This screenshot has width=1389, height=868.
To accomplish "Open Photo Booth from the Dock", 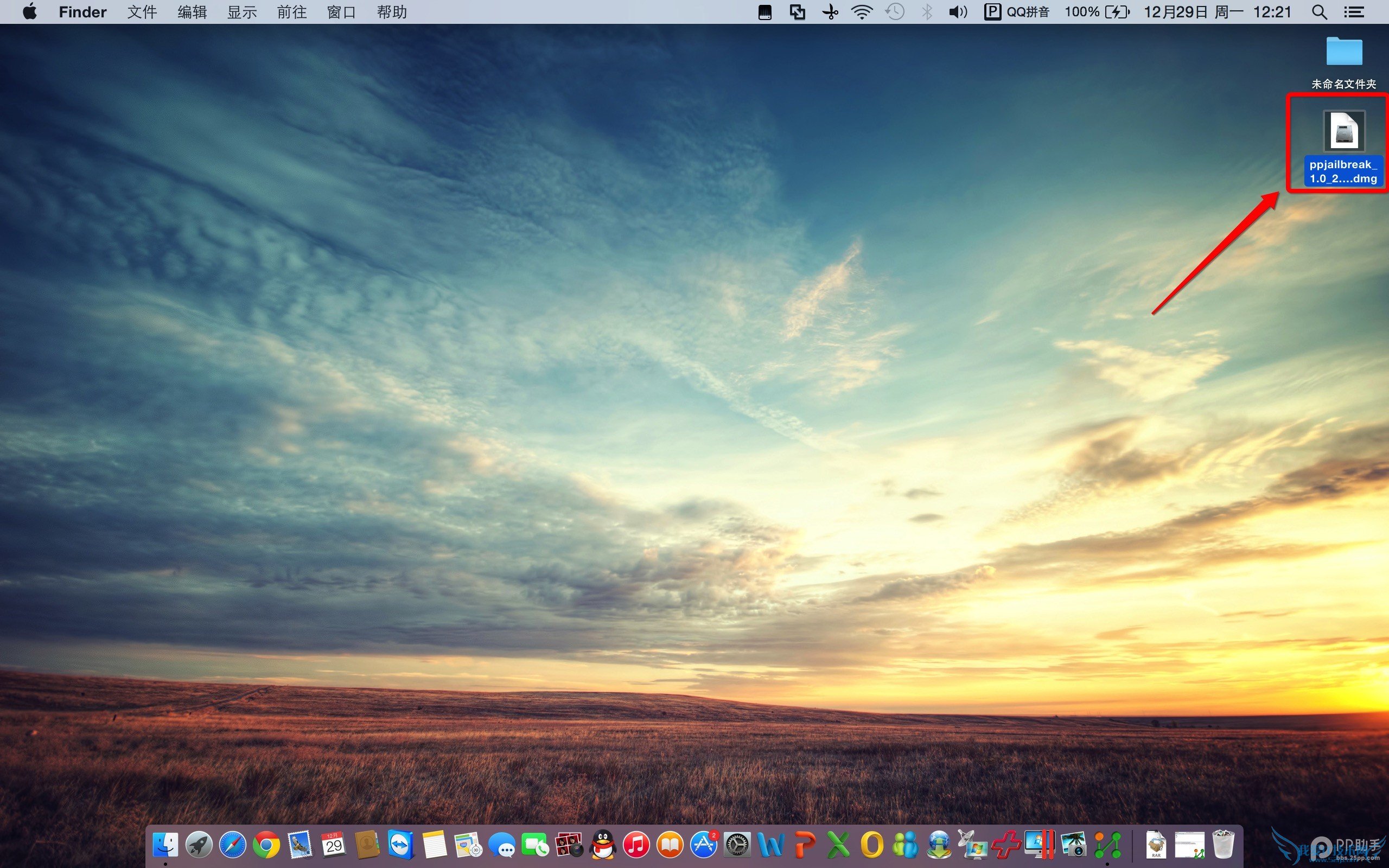I will [568, 845].
